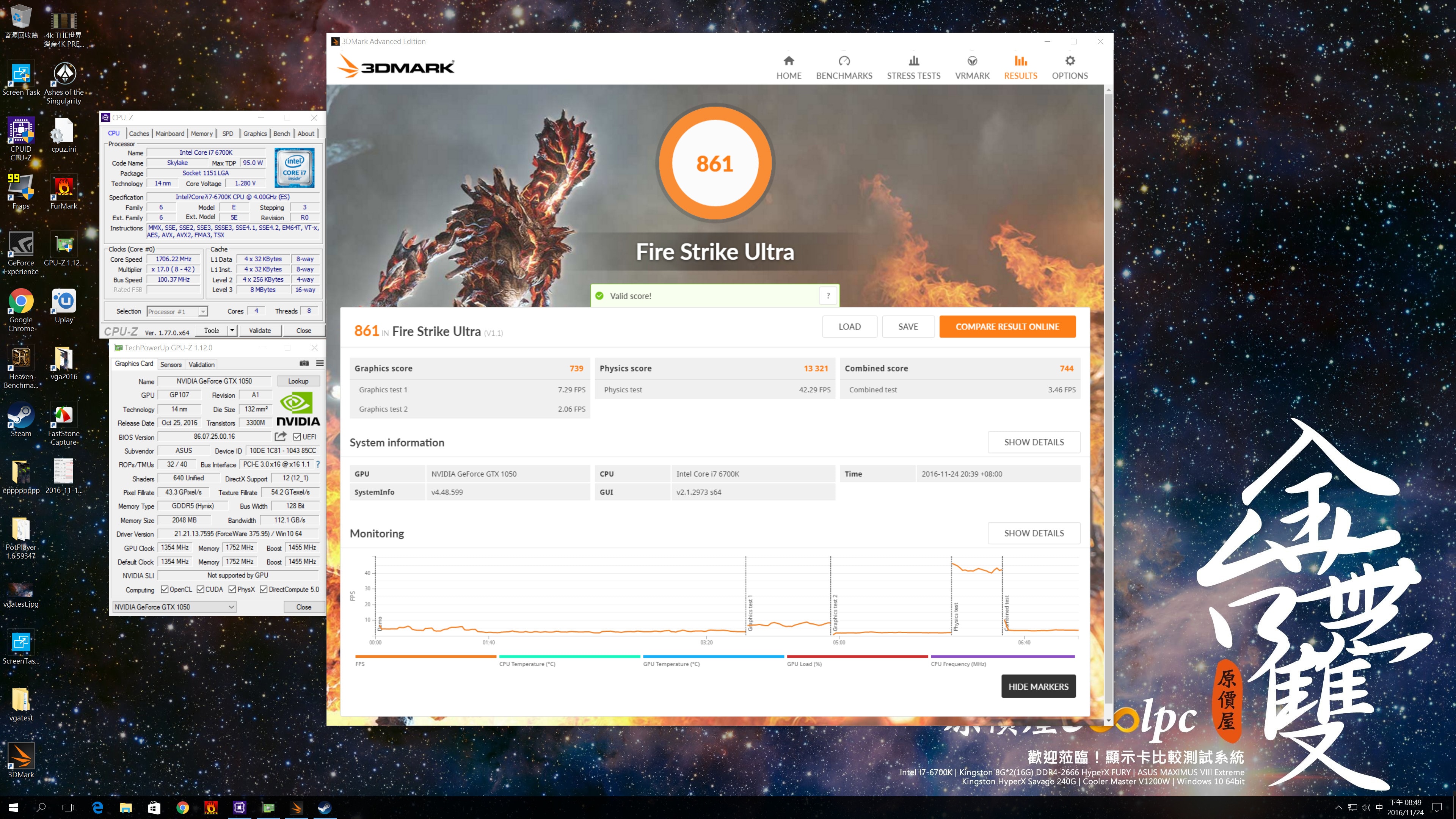Image resolution: width=1456 pixels, height=819 pixels.
Task: Toggle the CUDA checkbox in GPU-Z
Action: 201,590
